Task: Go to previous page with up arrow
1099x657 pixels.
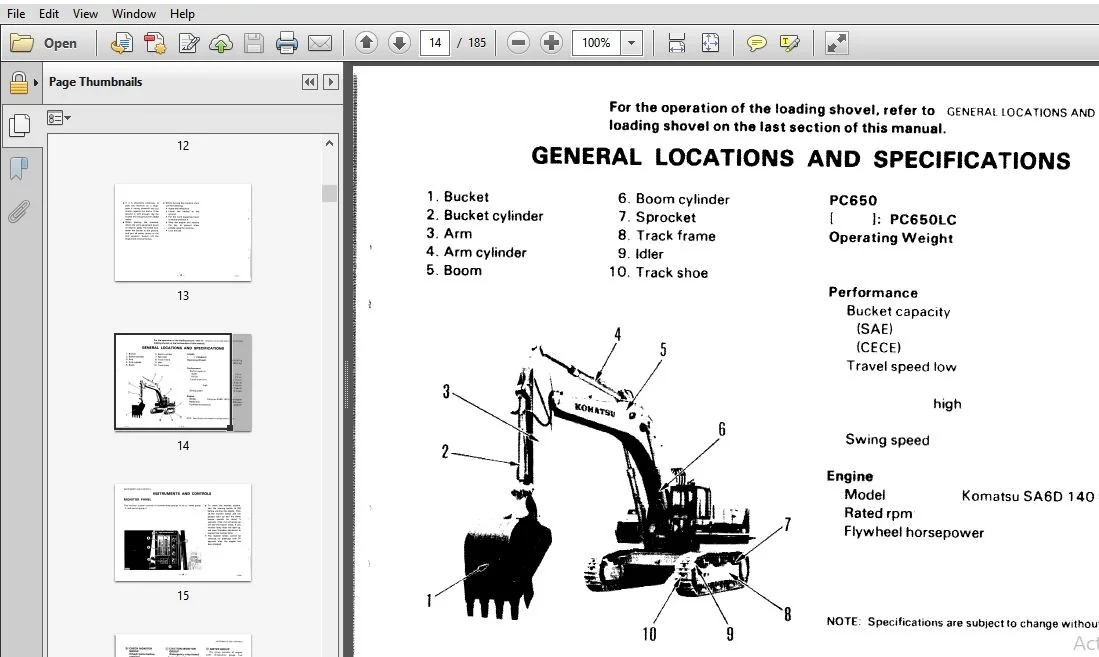Action: pyautogui.click(x=366, y=43)
